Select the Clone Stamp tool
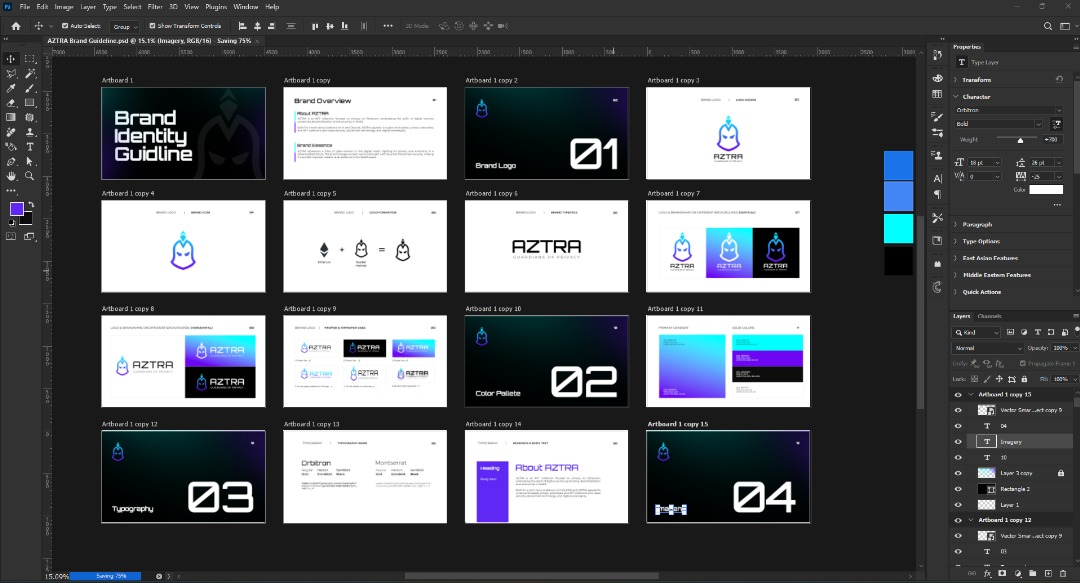The image size is (1080, 583). 30,132
